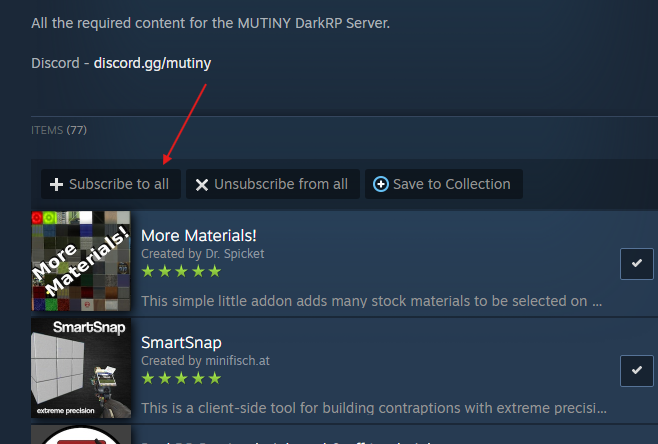Click 'Created by Dr. Spicket' text
This screenshot has height=444, width=658.
pos(203,254)
